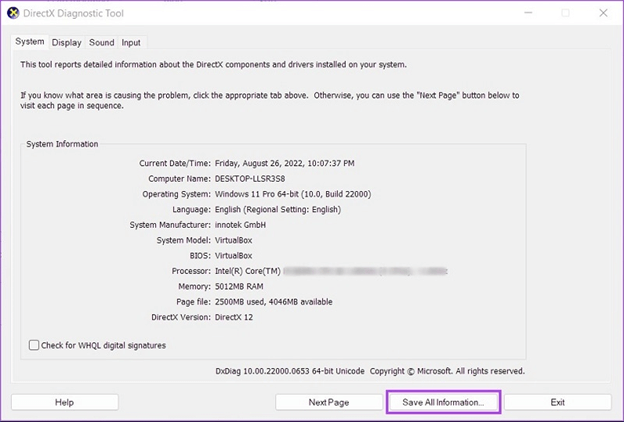Viewport: 624px width, 422px height.
Task: Click the innotek GmbH manufacturer value
Action: 240,225
